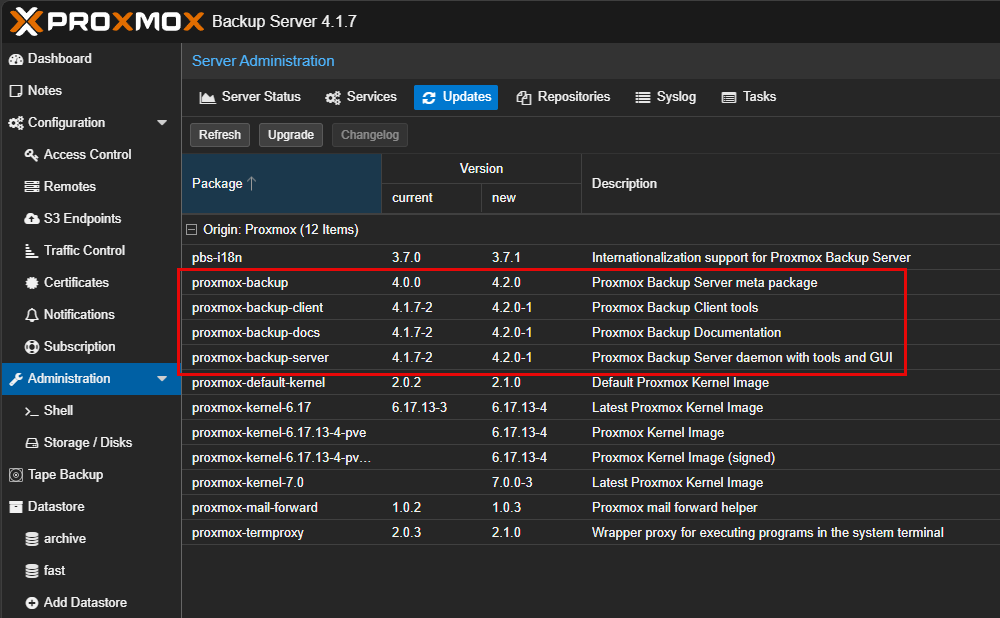Click the Dashboard icon in sidebar
The width and height of the screenshot is (1000, 618).
(16, 59)
